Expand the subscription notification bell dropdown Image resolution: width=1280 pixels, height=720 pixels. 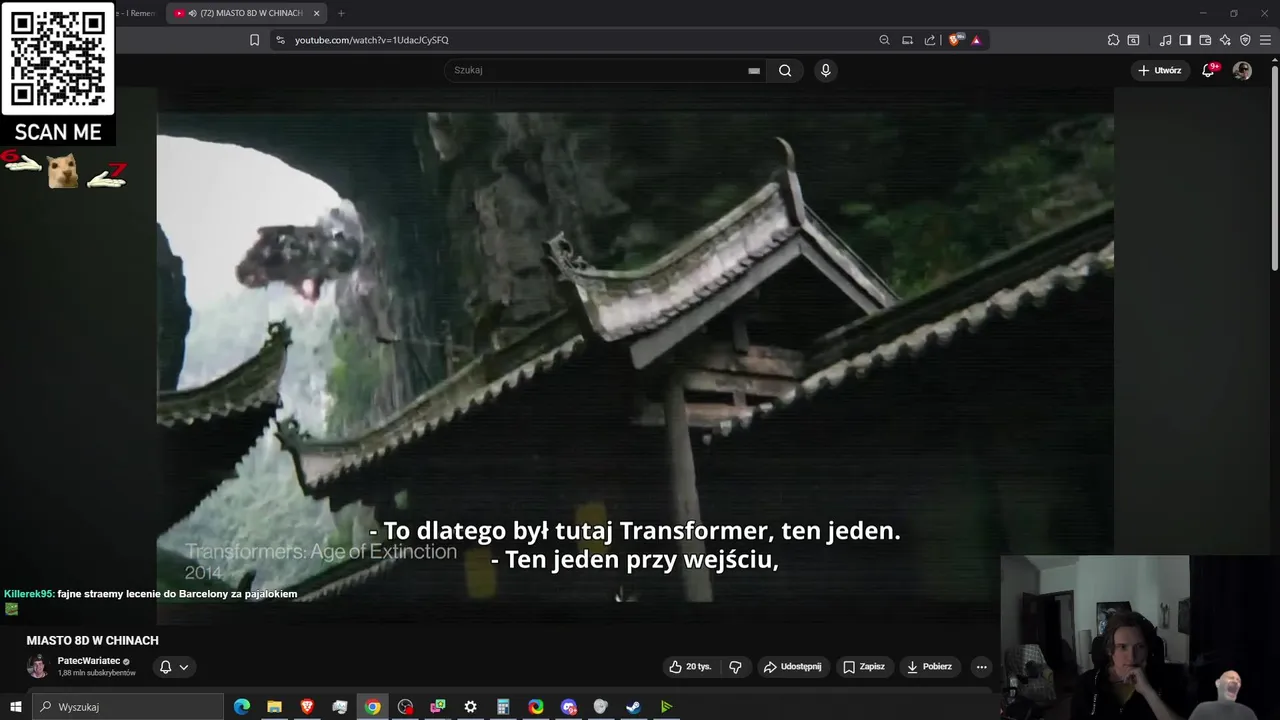pyautogui.click(x=174, y=667)
